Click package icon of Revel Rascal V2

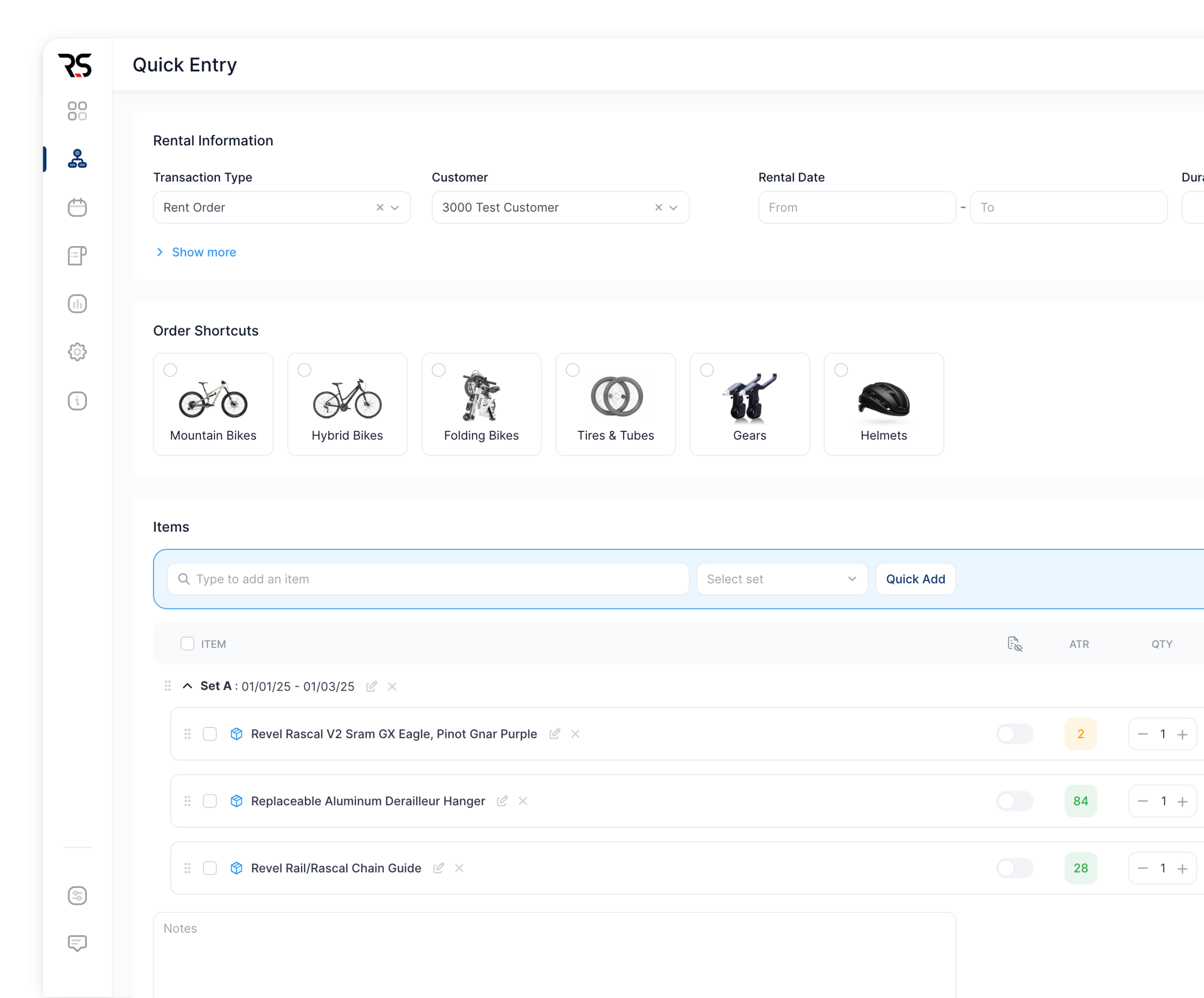pyautogui.click(x=236, y=734)
